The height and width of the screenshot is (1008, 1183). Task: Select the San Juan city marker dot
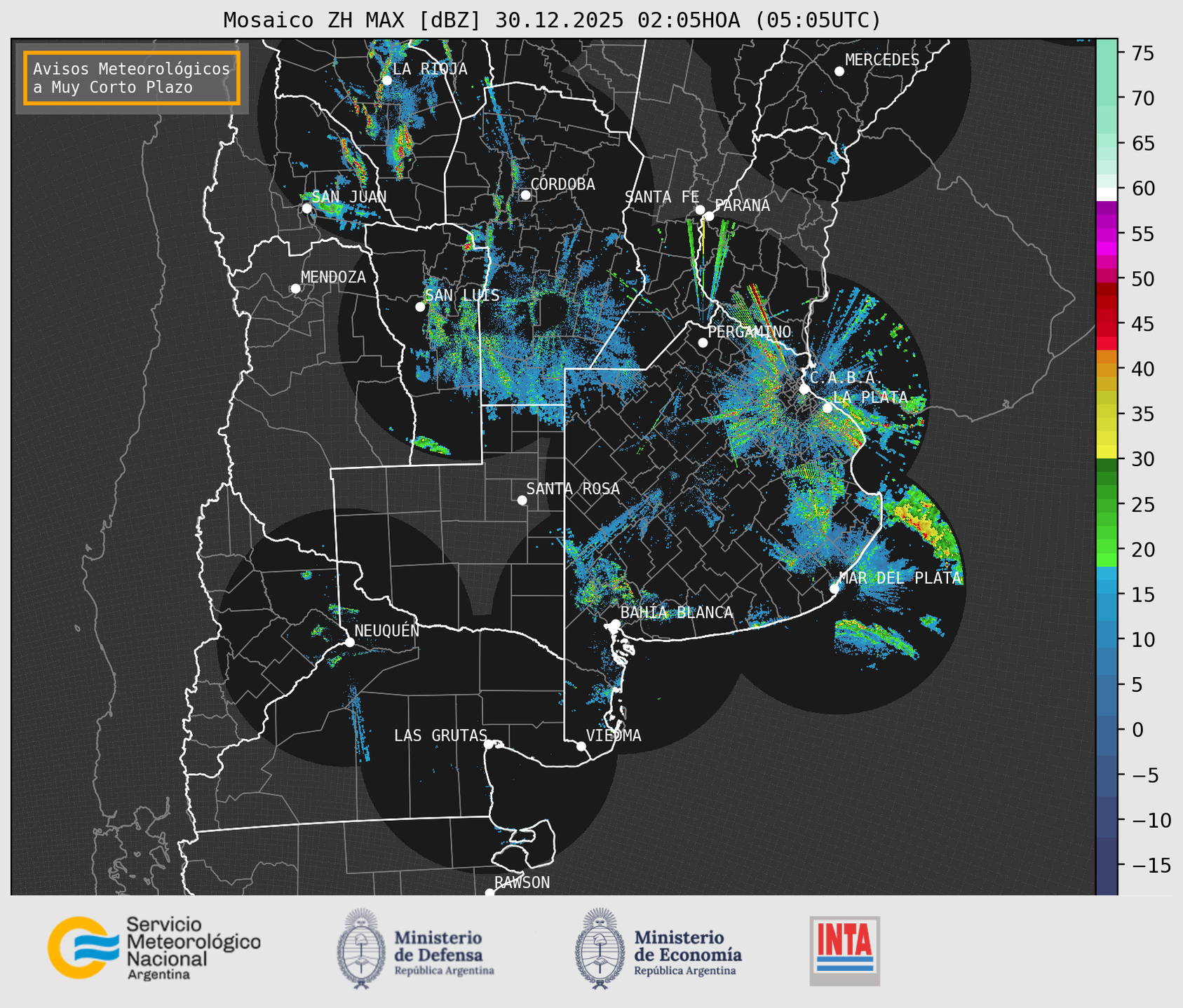pyautogui.click(x=306, y=208)
